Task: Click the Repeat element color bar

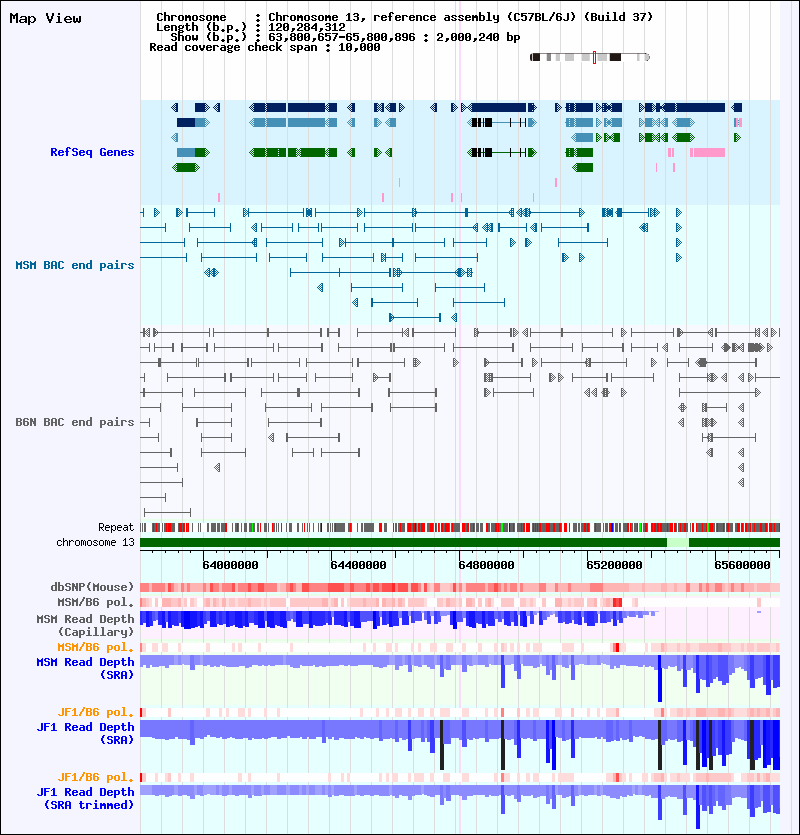Action: (460, 528)
